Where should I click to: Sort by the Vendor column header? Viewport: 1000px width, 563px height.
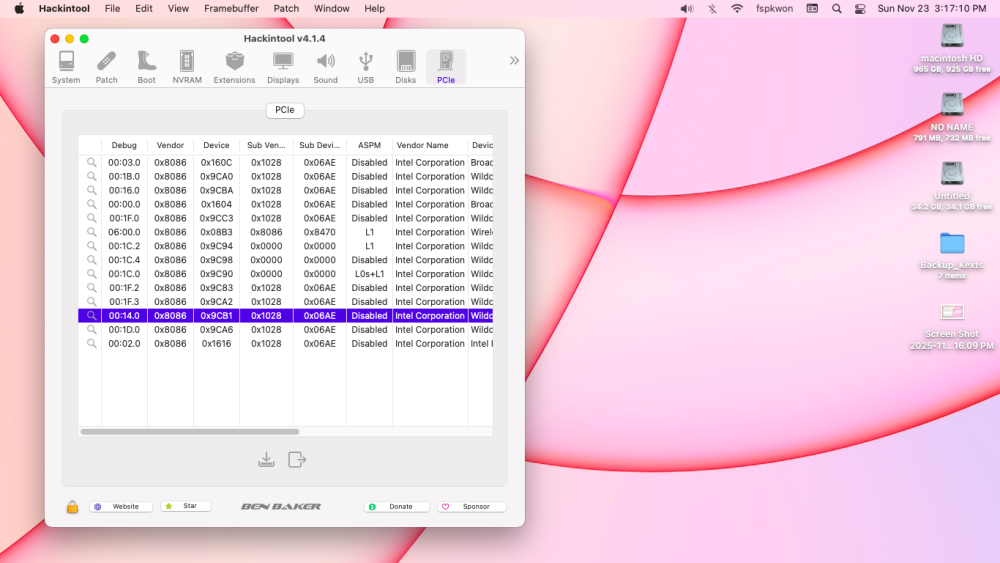[170, 145]
